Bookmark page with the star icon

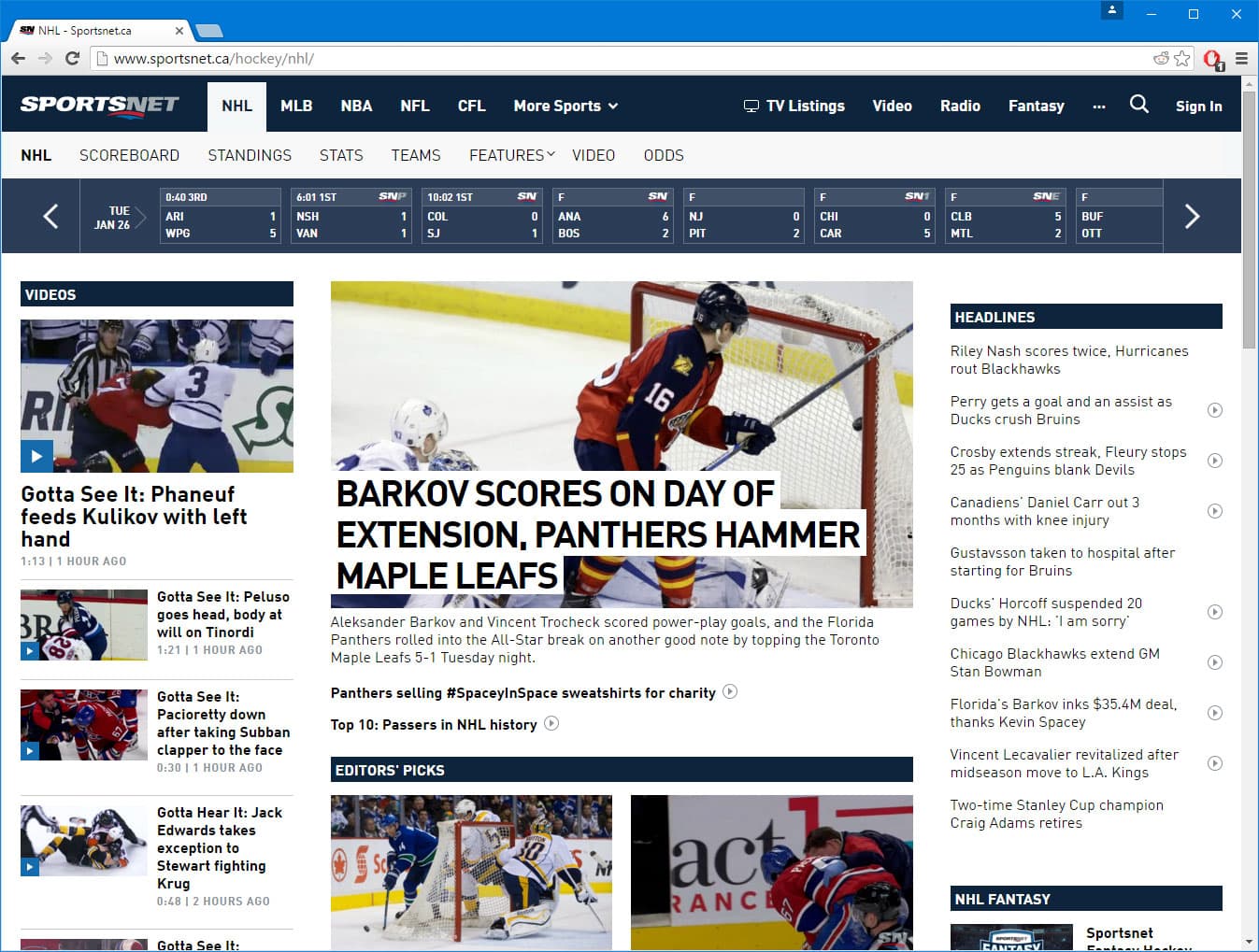click(1182, 58)
